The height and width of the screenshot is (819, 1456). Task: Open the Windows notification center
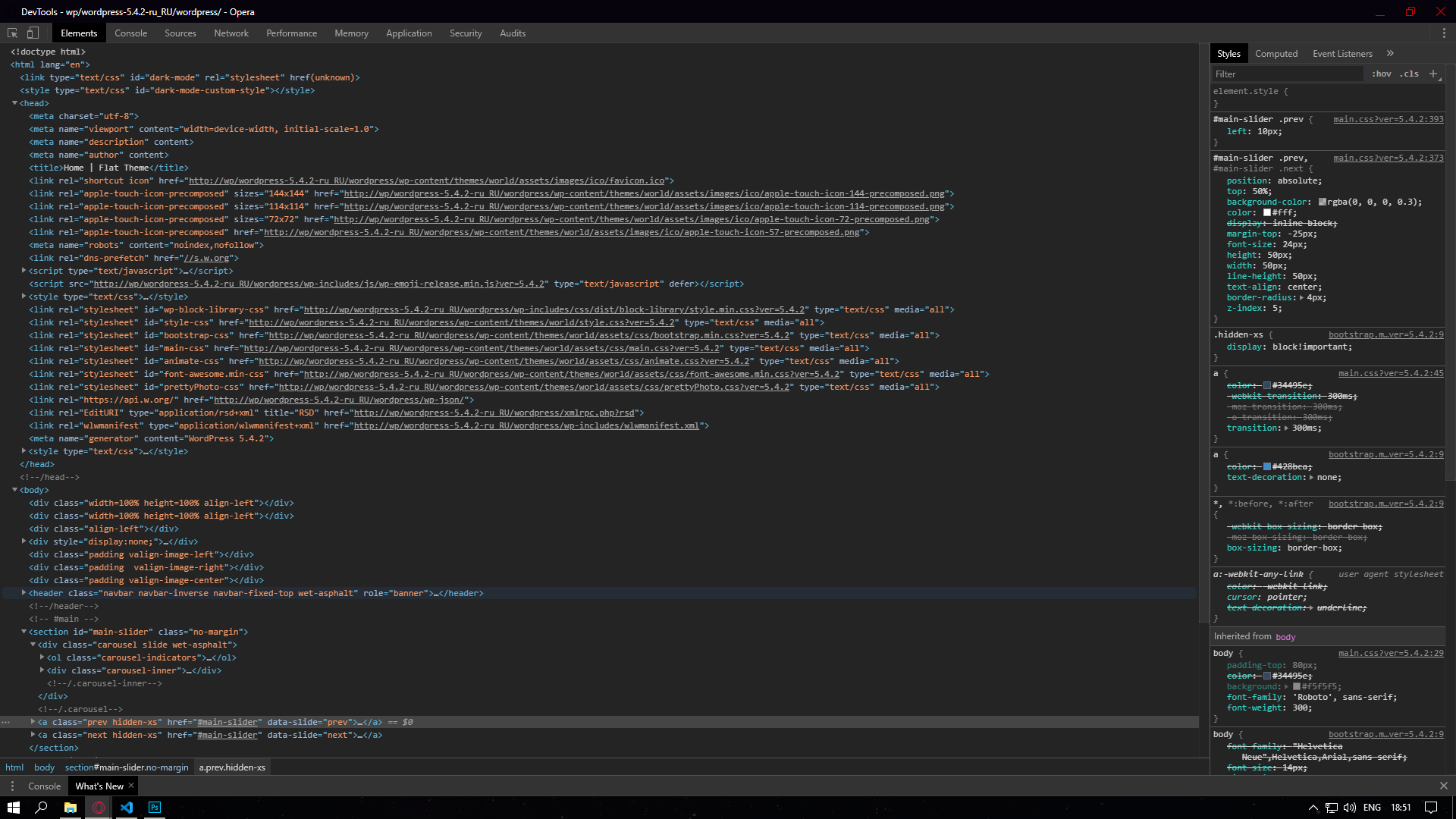1431,808
